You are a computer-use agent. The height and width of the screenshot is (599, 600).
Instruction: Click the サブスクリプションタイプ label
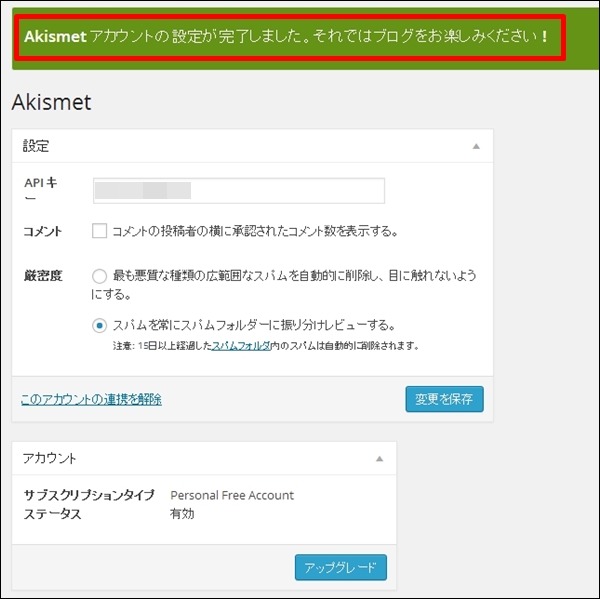click(x=89, y=495)
